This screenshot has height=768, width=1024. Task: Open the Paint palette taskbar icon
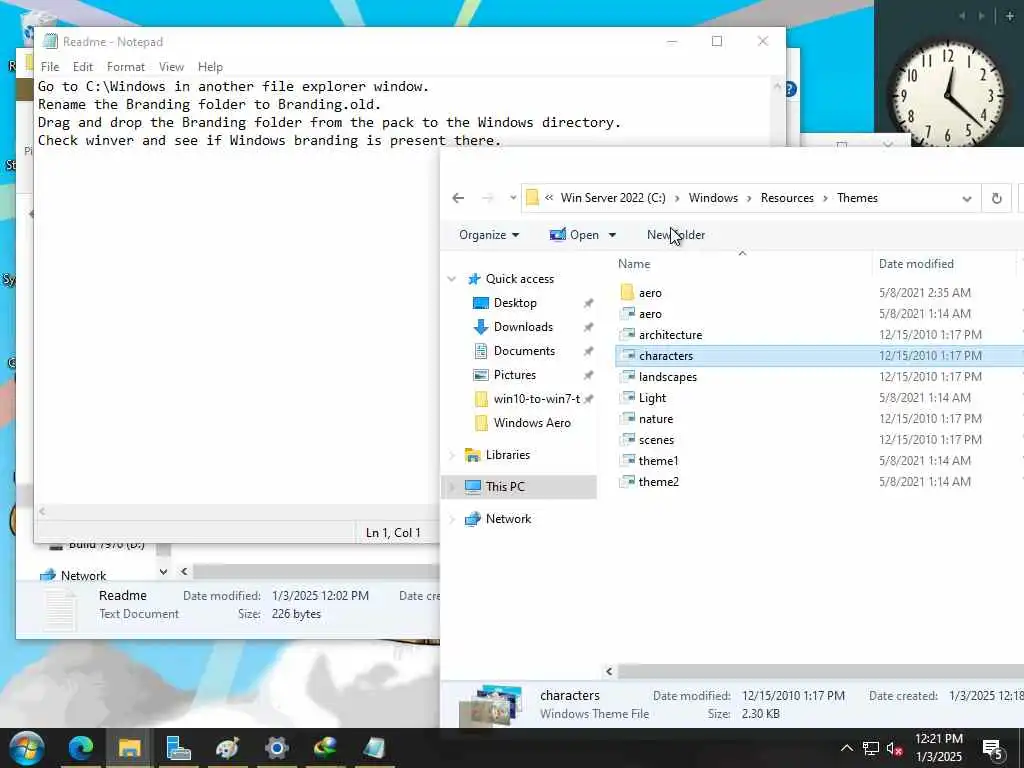pos(227,748)
